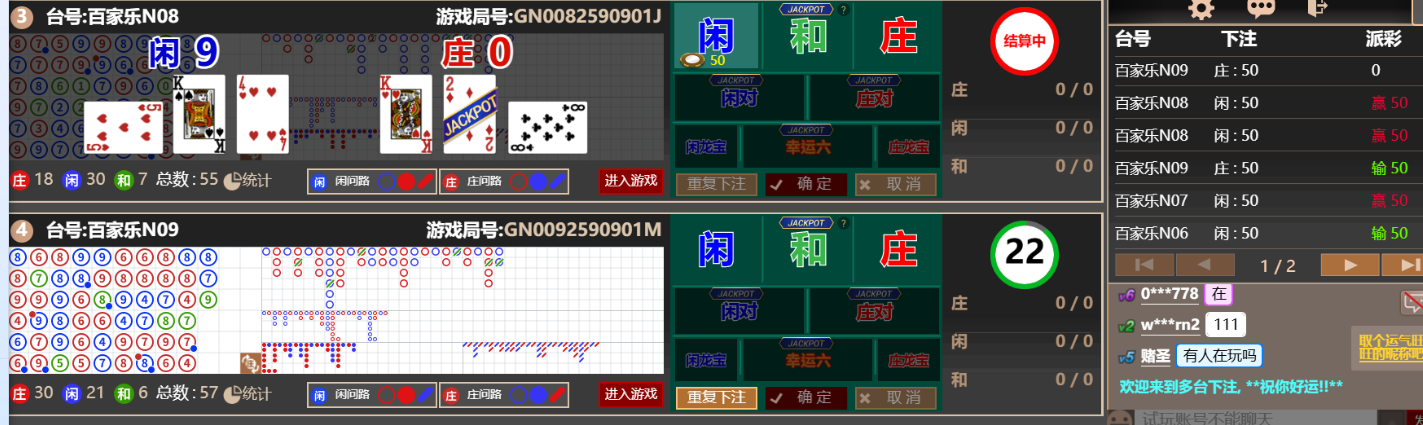Click the hand icon on N09 roadmap
Viewport: 1423px width, 425px height.
(x=250, y=364)
